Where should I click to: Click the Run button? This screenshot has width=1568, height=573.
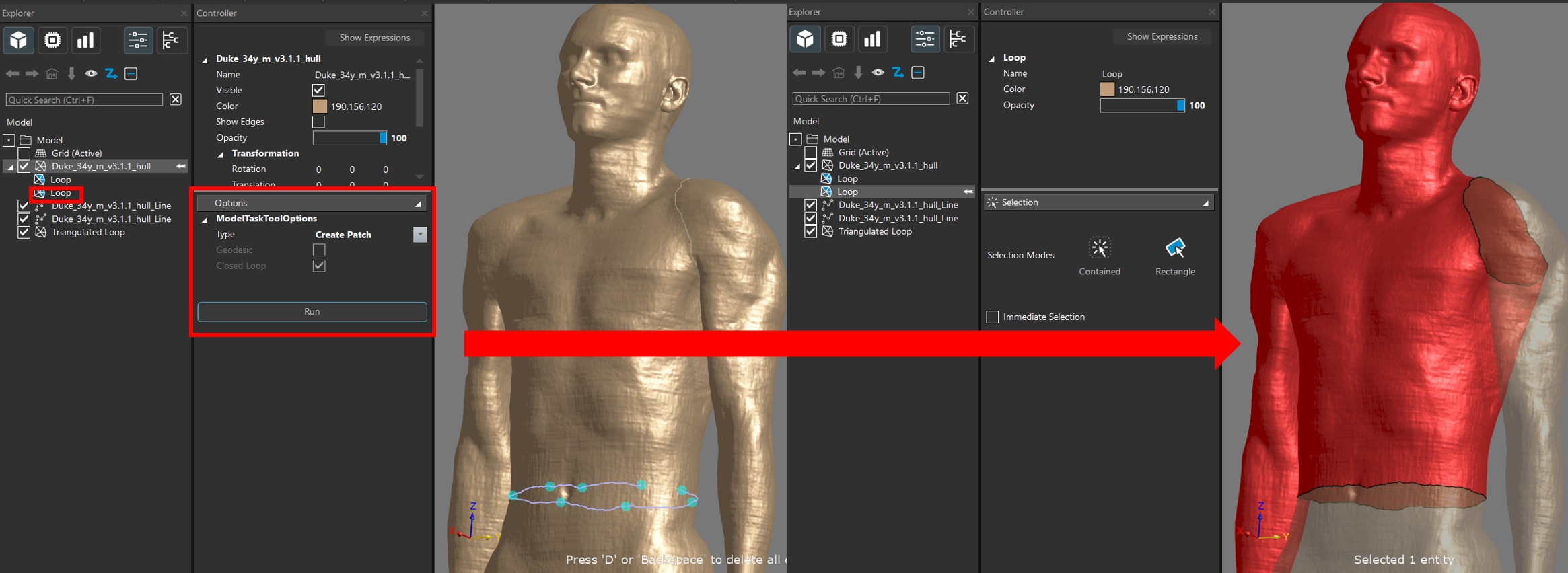312,311
